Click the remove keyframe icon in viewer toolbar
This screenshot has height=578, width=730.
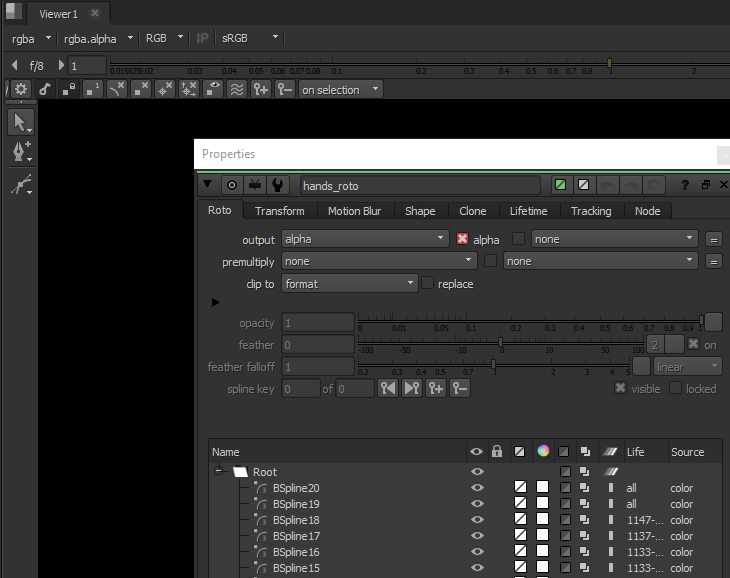click(285, 89)
